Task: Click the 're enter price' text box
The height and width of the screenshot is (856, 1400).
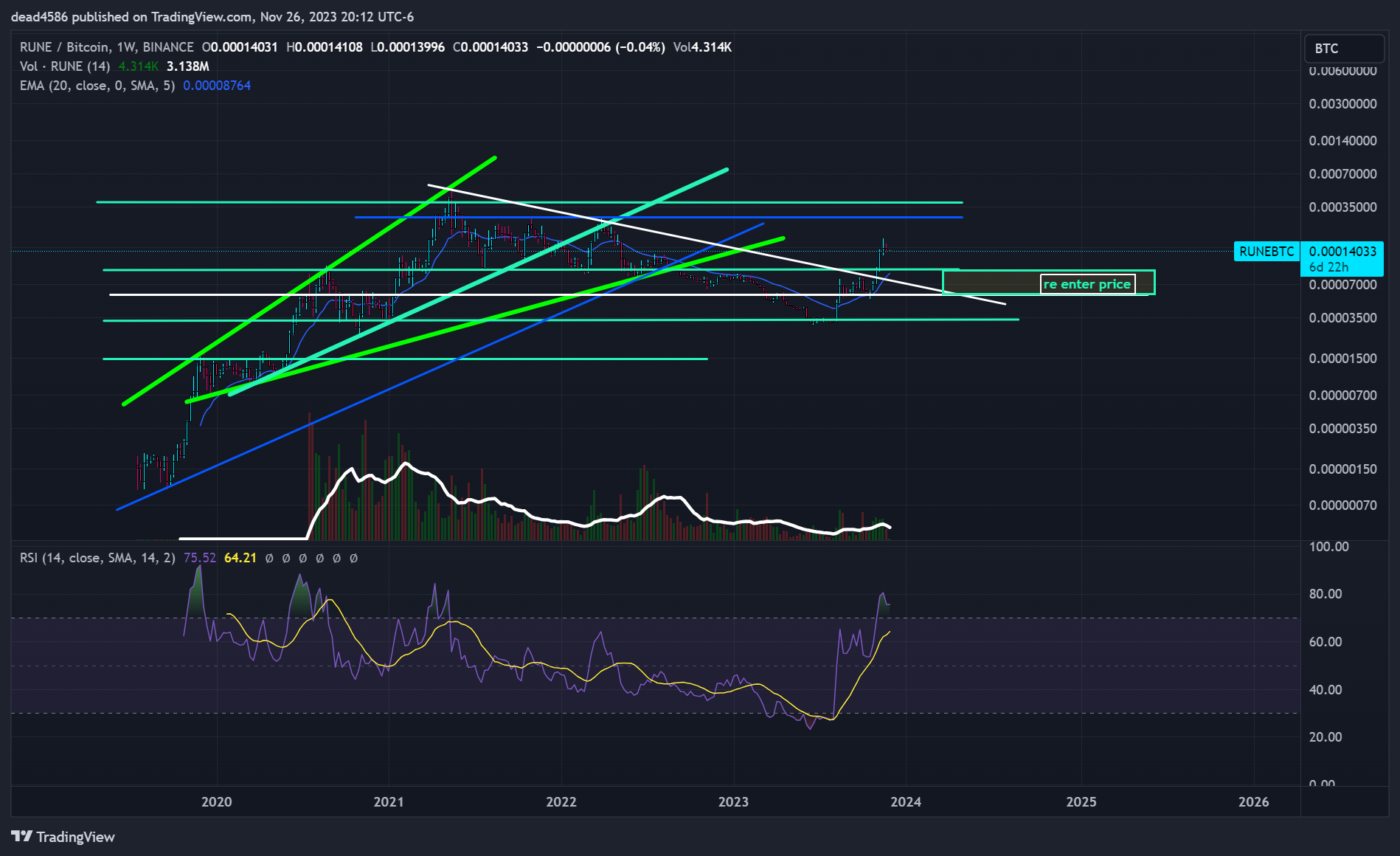Action: pyautogui.click(x=1087, y=284)
